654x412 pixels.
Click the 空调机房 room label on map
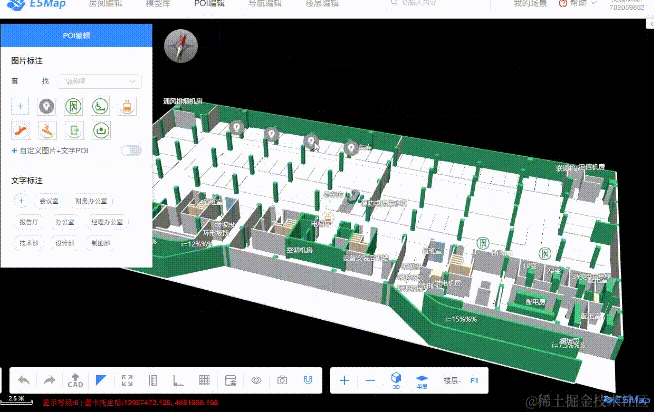tap(299, 250)
